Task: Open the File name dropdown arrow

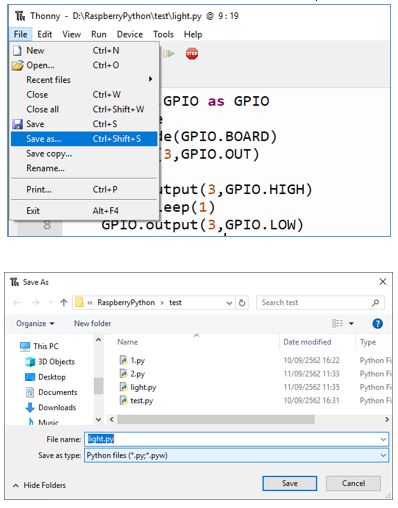Action: click(383, 439)
